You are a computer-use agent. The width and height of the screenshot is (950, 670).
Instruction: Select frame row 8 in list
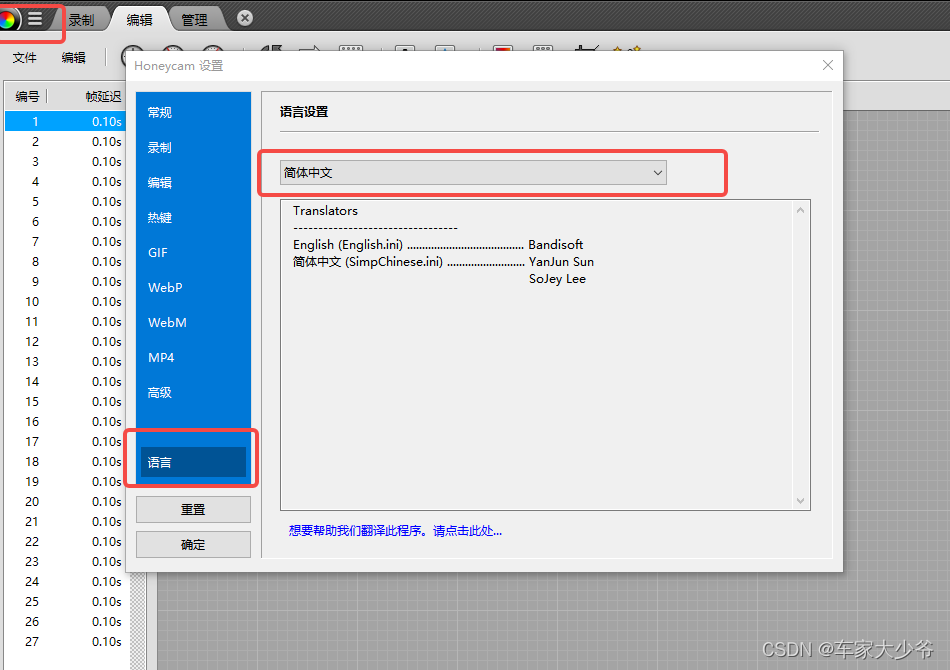pos(65,261)
